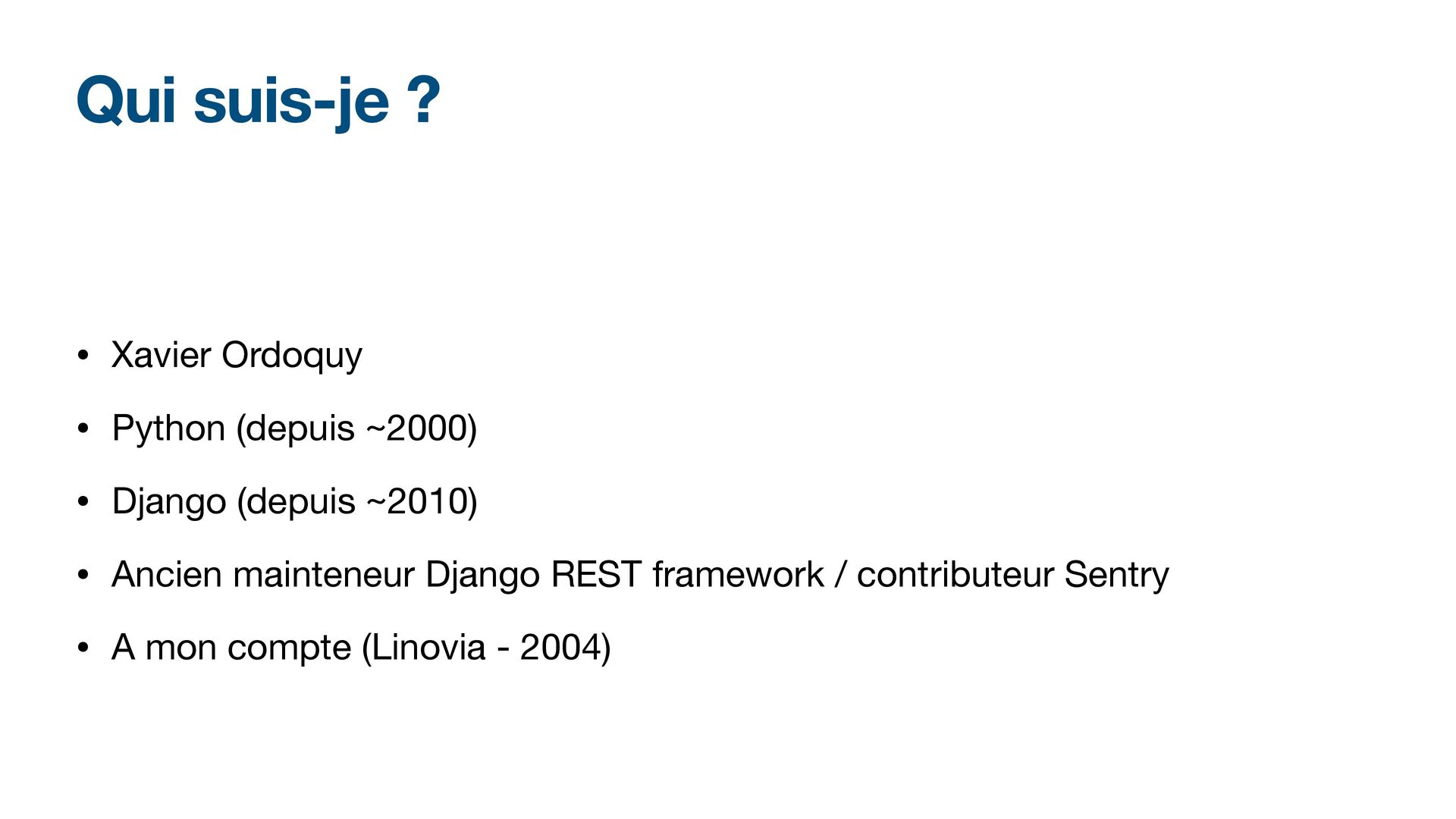1456x819 pixels.
Task: Click "A mon compte" text
Action: click(231, 647)
